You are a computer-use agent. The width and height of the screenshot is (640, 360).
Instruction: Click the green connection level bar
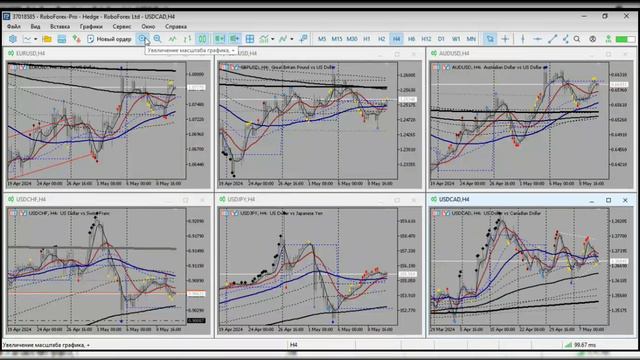point(625,39)
